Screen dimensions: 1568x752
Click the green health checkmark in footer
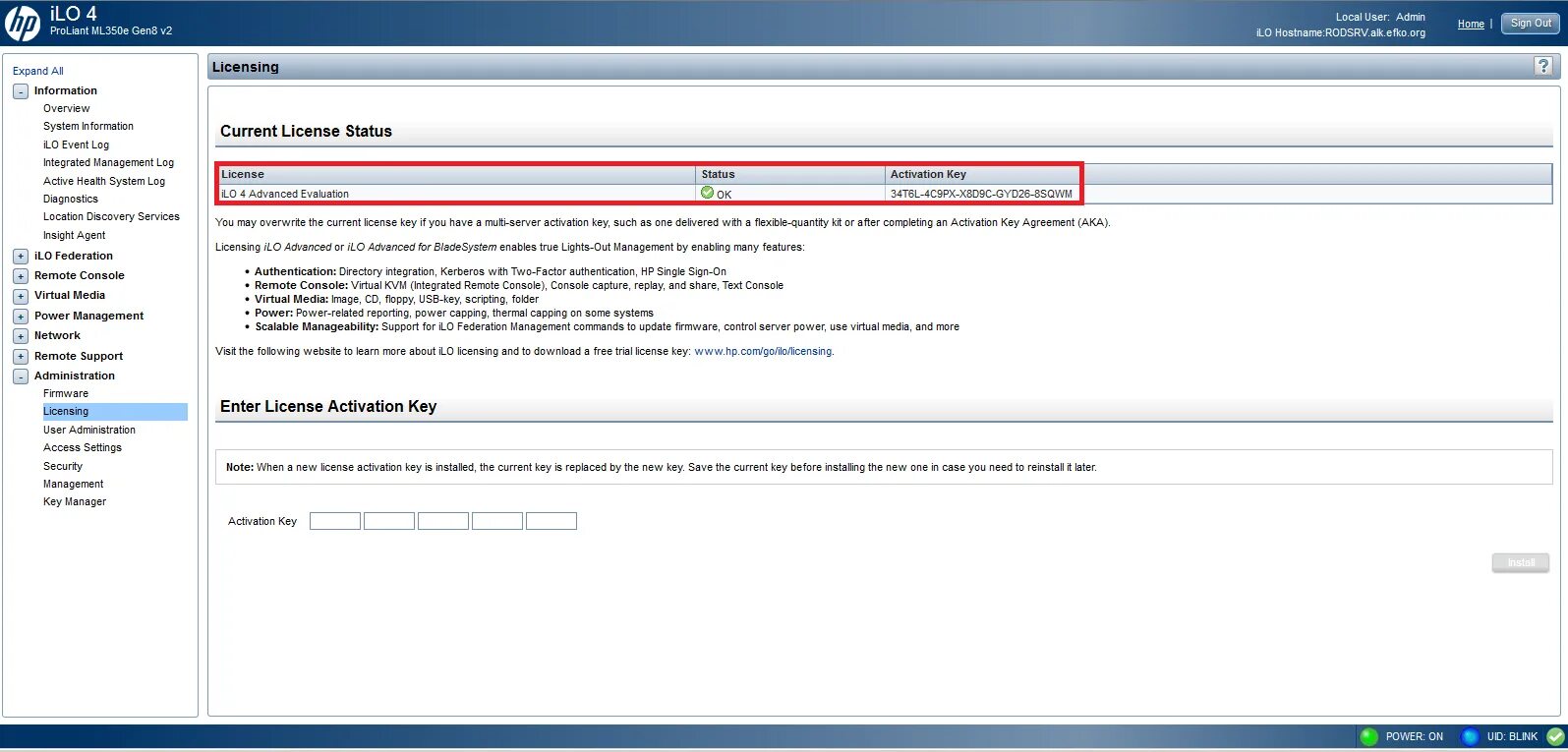coord(1555,736)
